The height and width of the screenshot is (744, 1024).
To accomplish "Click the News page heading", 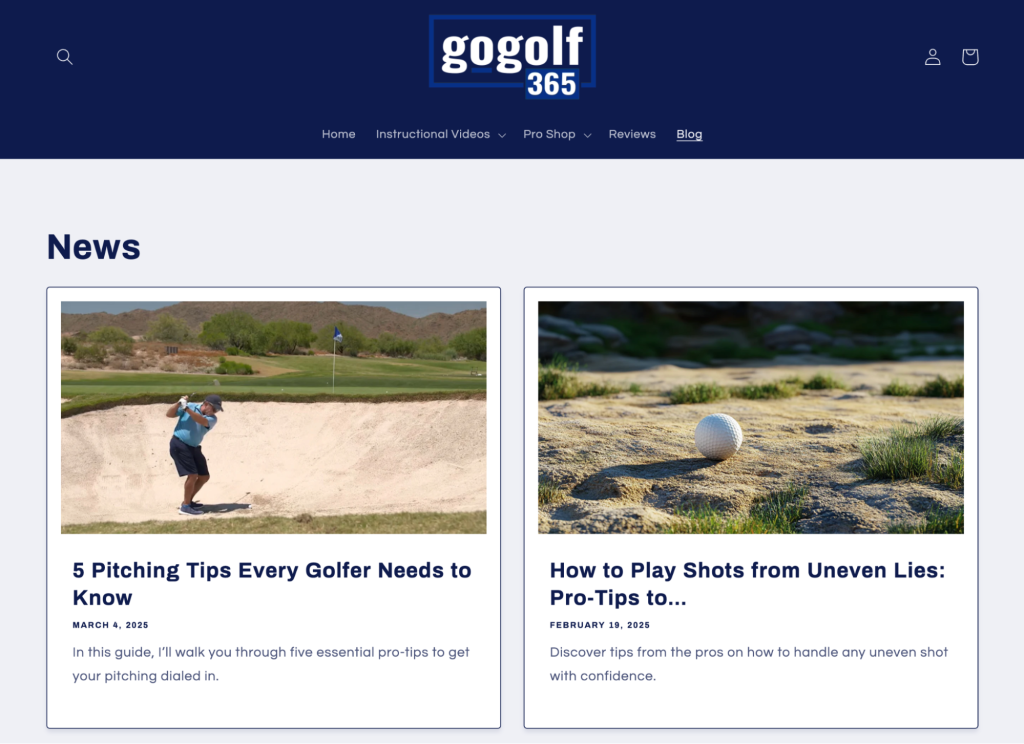I will point(93,247).
